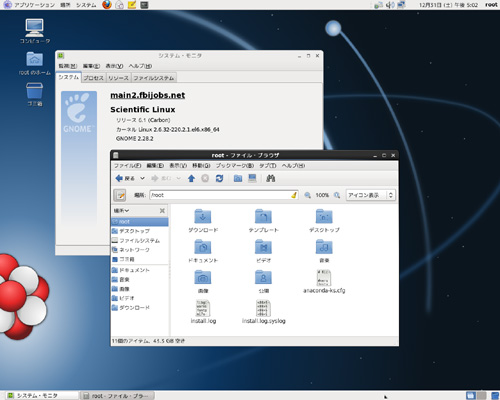Zoom in using magnifier plus icon
The image size is (500, 400).
point(337,195)
